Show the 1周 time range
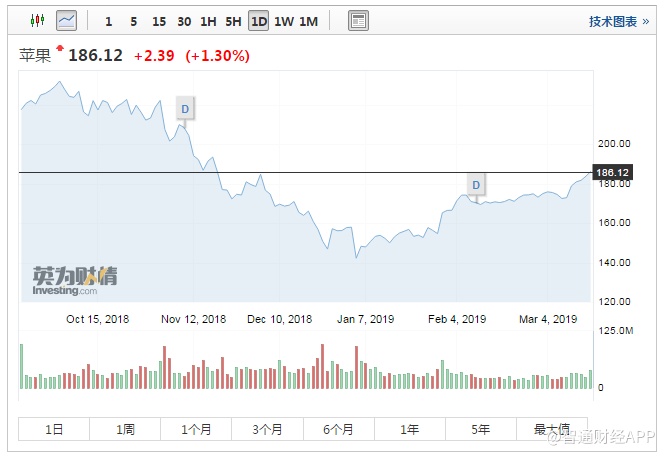The height and width of the screenshot is (456, 665). click(125, 429)
